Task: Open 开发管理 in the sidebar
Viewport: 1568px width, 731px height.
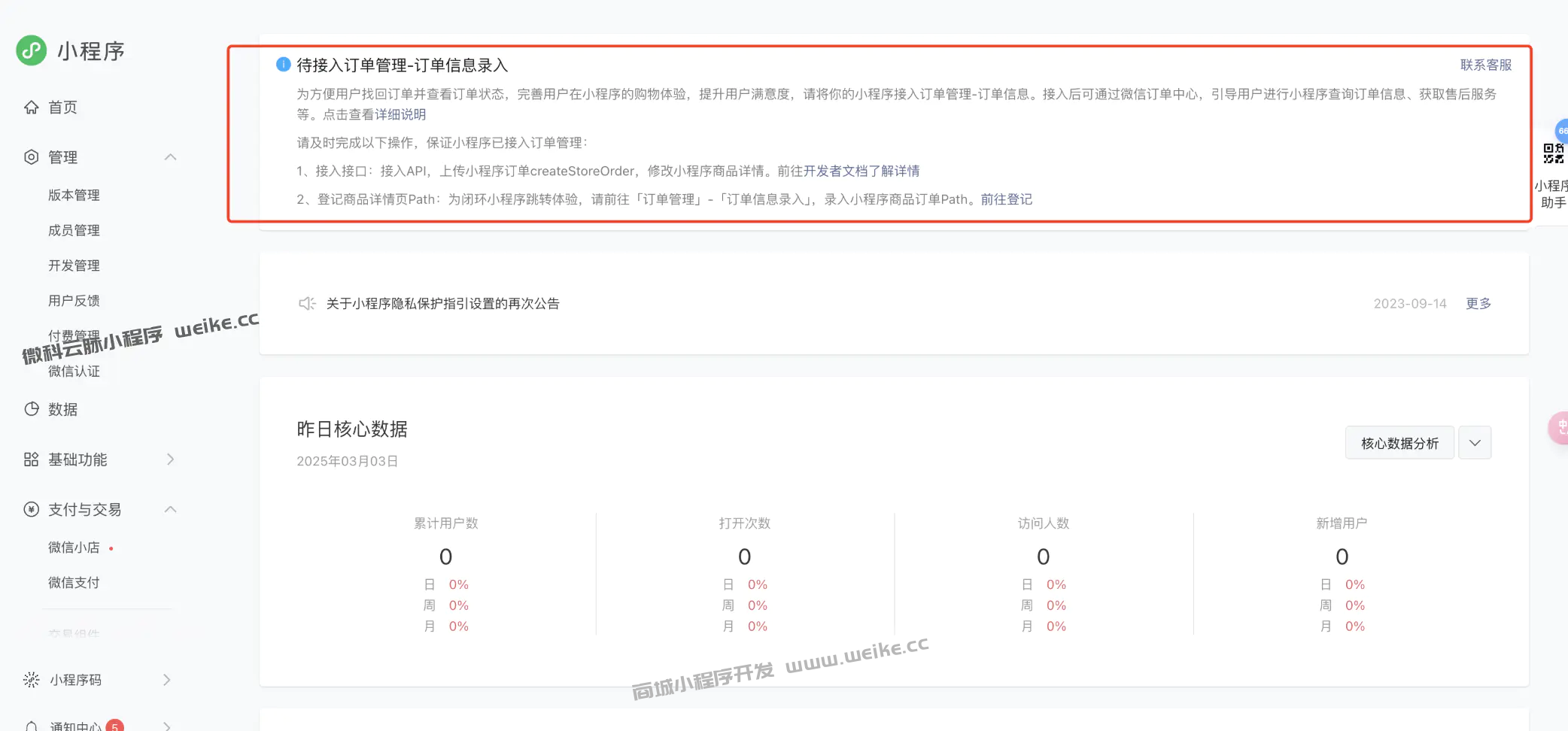Action: tap(74, 265)
